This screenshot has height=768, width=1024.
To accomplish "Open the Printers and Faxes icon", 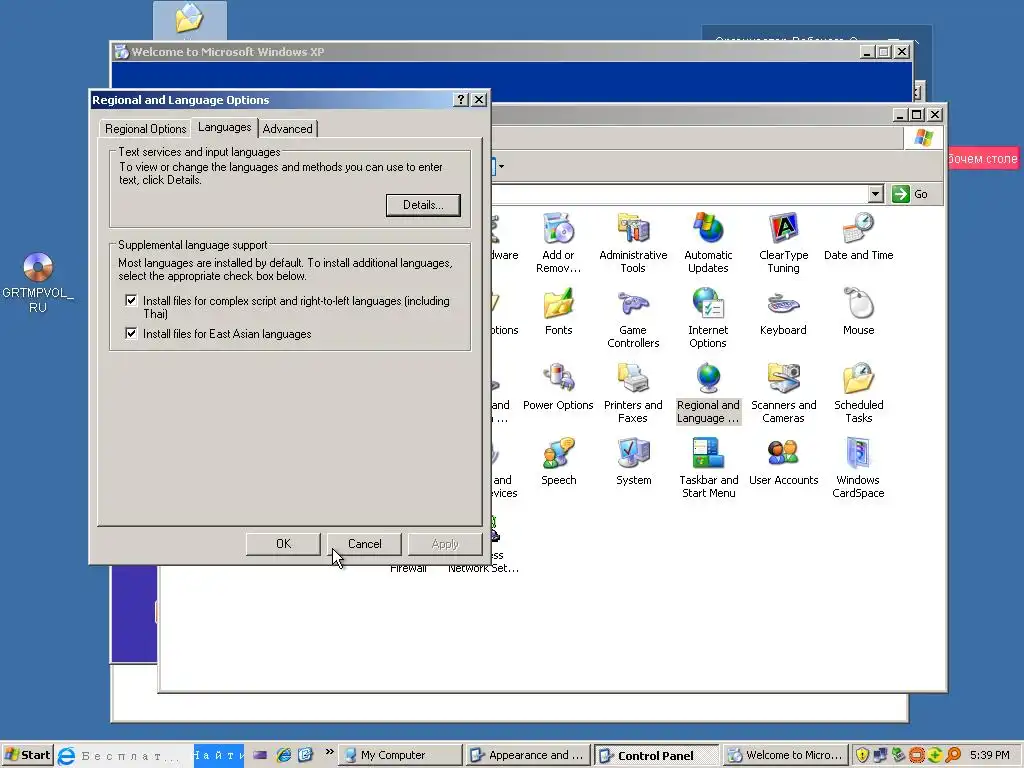I will [633, 392].
